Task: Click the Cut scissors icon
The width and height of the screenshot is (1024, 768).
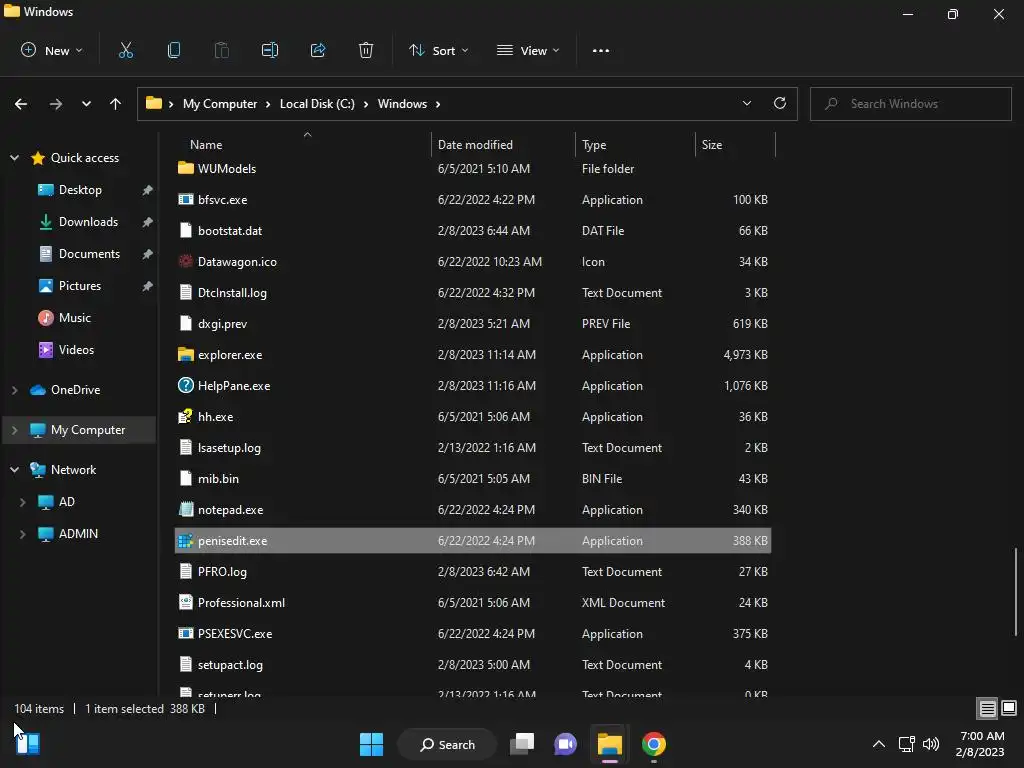Action: tap(125, 50)
